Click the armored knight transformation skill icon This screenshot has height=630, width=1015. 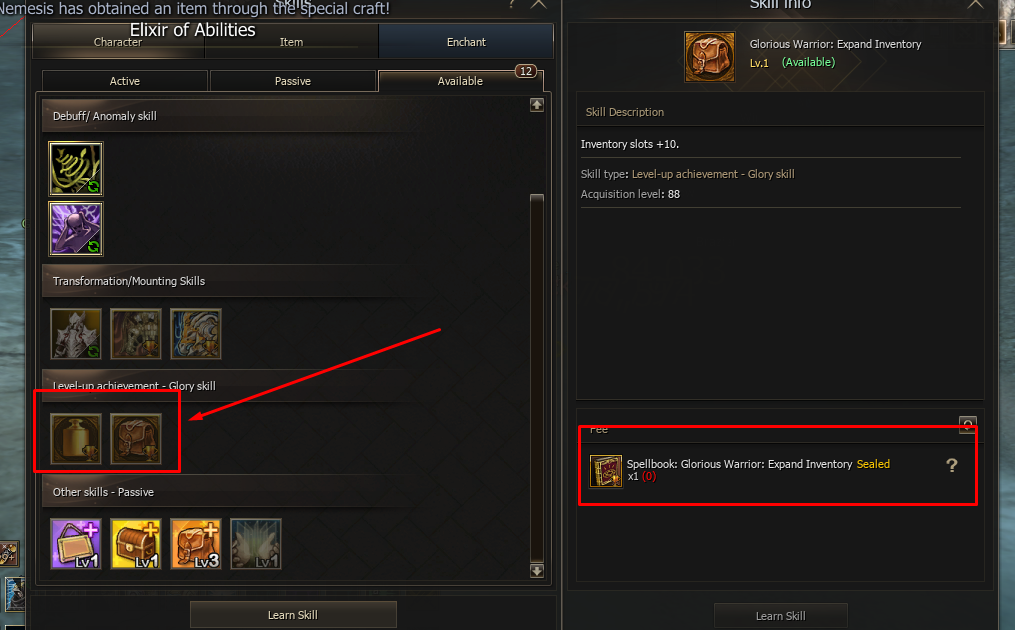tap(76, 334)
